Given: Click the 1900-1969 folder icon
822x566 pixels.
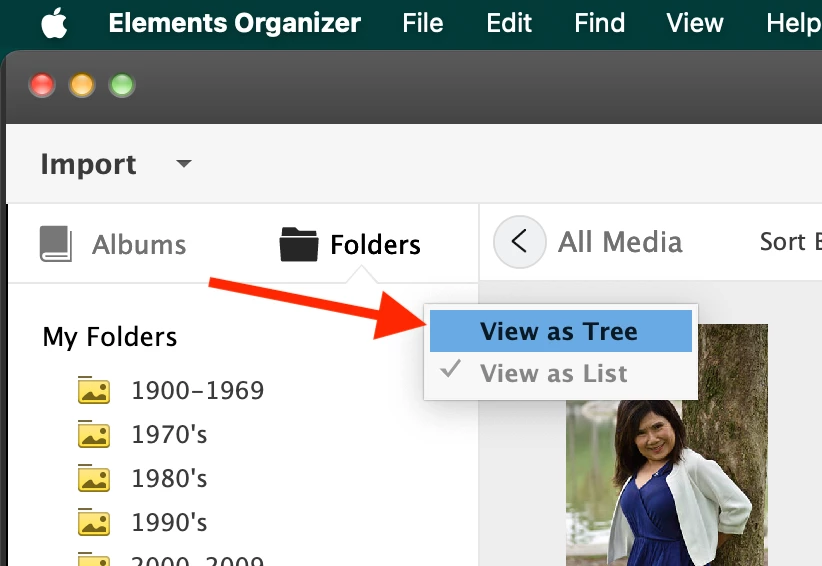Looking at the screenshot, I should click(x=94, y=390).
